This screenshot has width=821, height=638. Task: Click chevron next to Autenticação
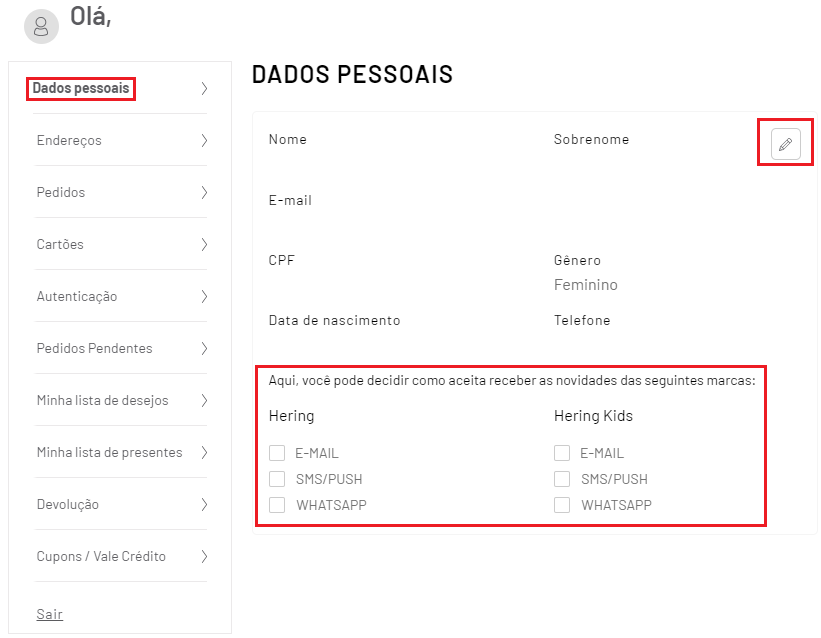(204, 296)
